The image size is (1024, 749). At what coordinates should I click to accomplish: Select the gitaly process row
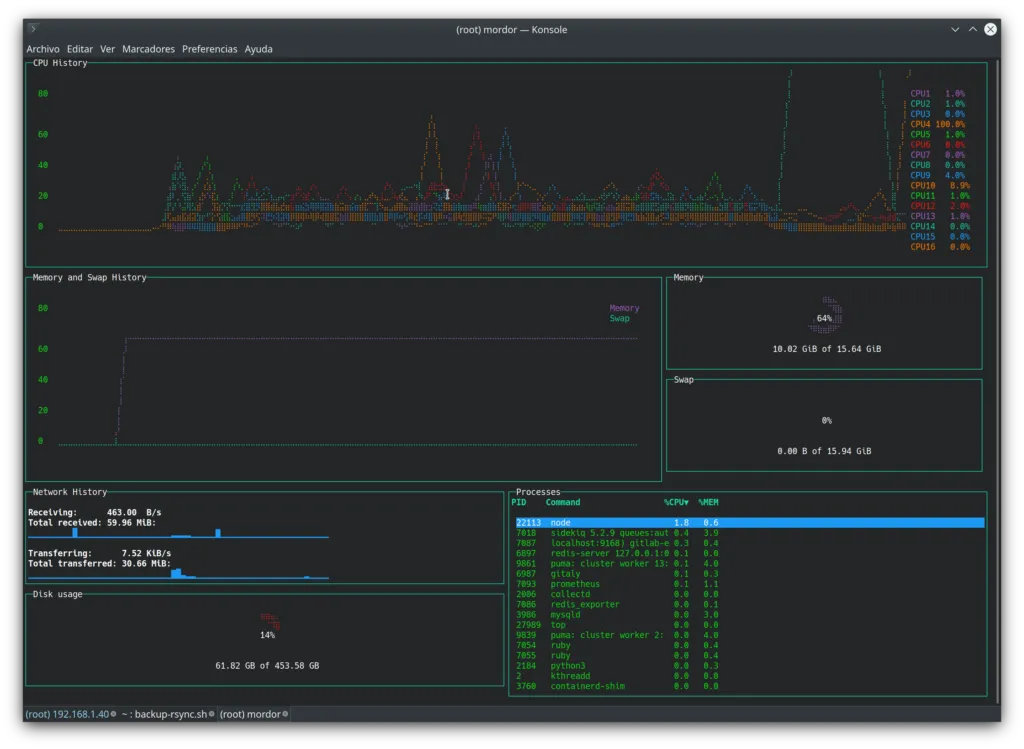(x=750, y=574)
